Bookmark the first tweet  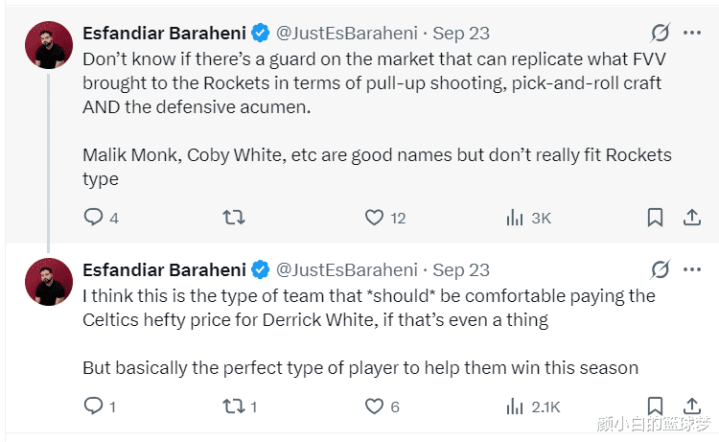pyautogui.click(x=655, y=217)
